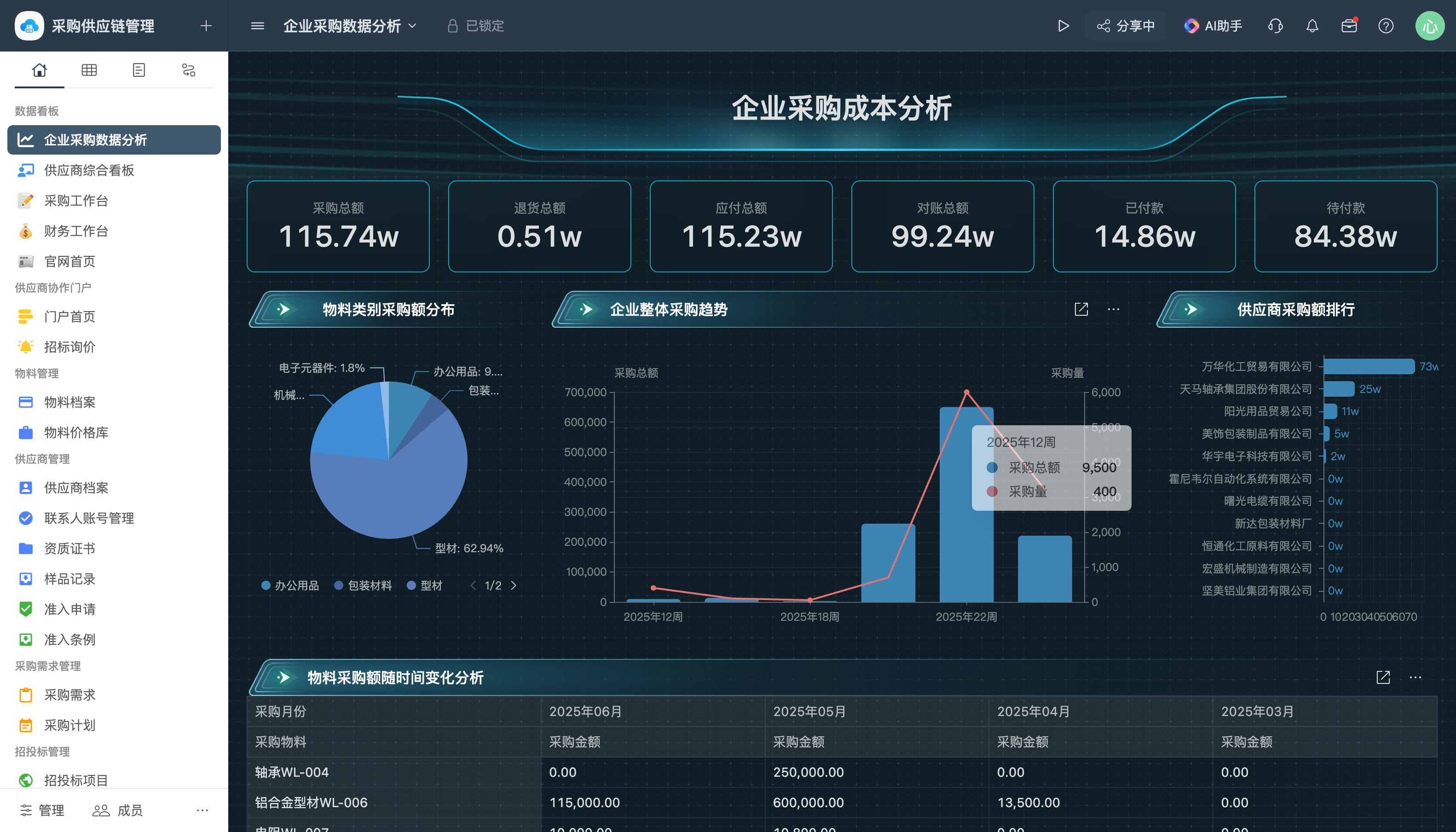Toggle 办公用品 legend item in pie chart
The image size is (1456, 832).
tap(290, 585)
